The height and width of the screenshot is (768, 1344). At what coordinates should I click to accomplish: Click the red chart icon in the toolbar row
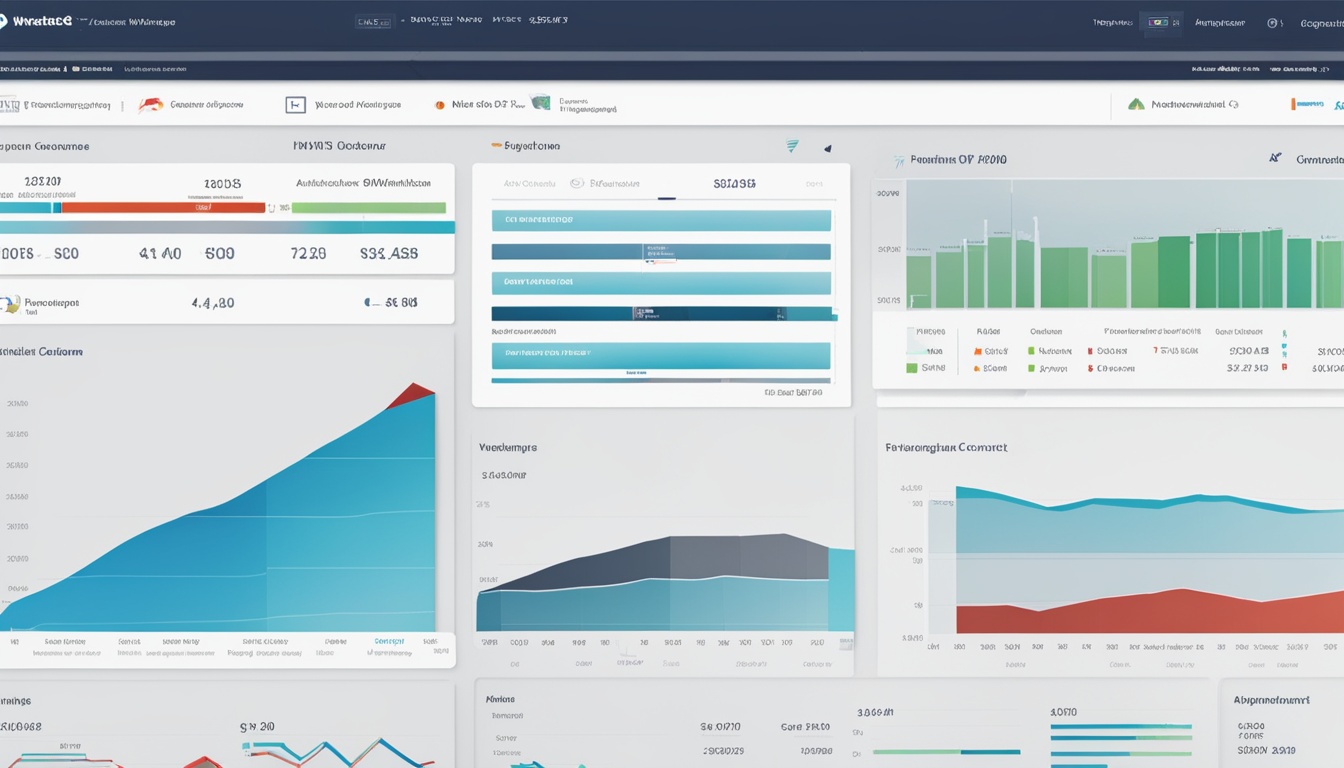[150, 104]
